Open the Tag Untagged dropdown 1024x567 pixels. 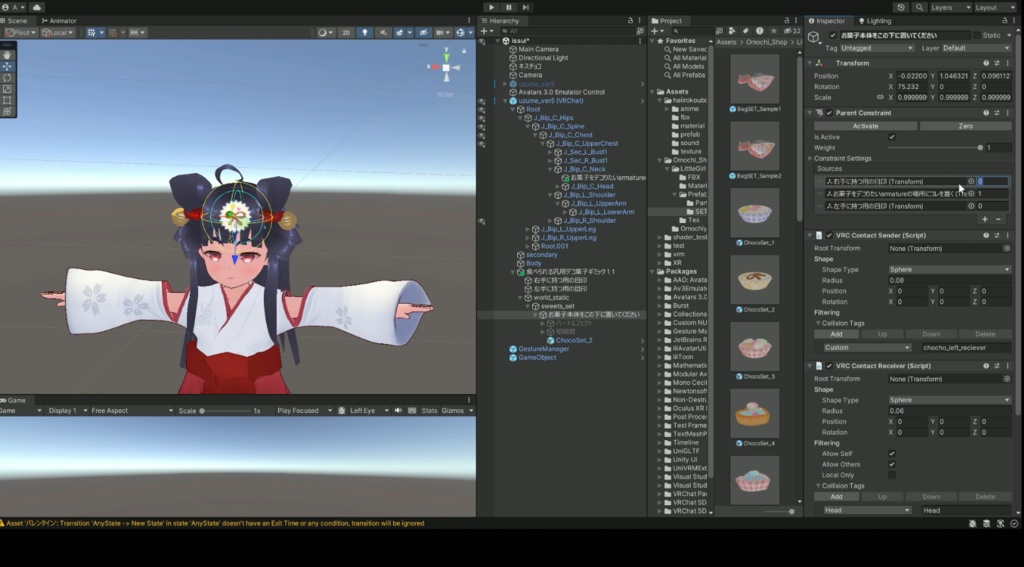point(876,48)
